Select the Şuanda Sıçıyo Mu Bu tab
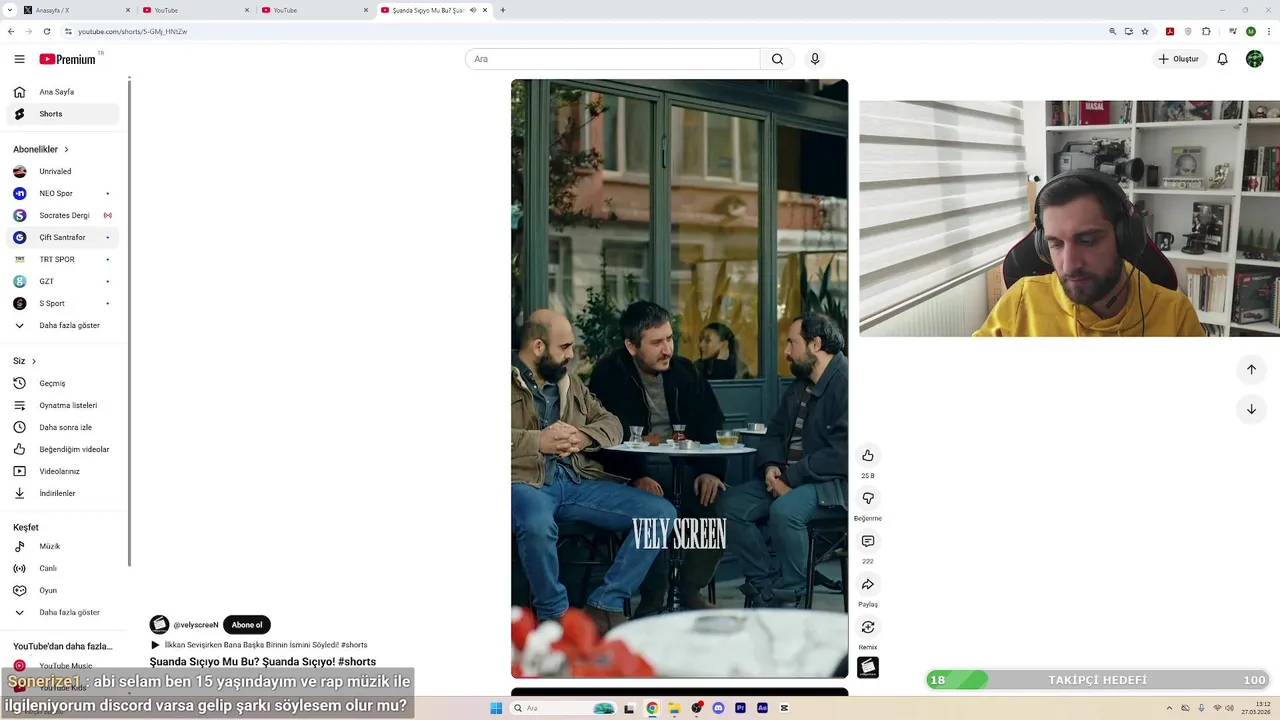 click(434, 10)
